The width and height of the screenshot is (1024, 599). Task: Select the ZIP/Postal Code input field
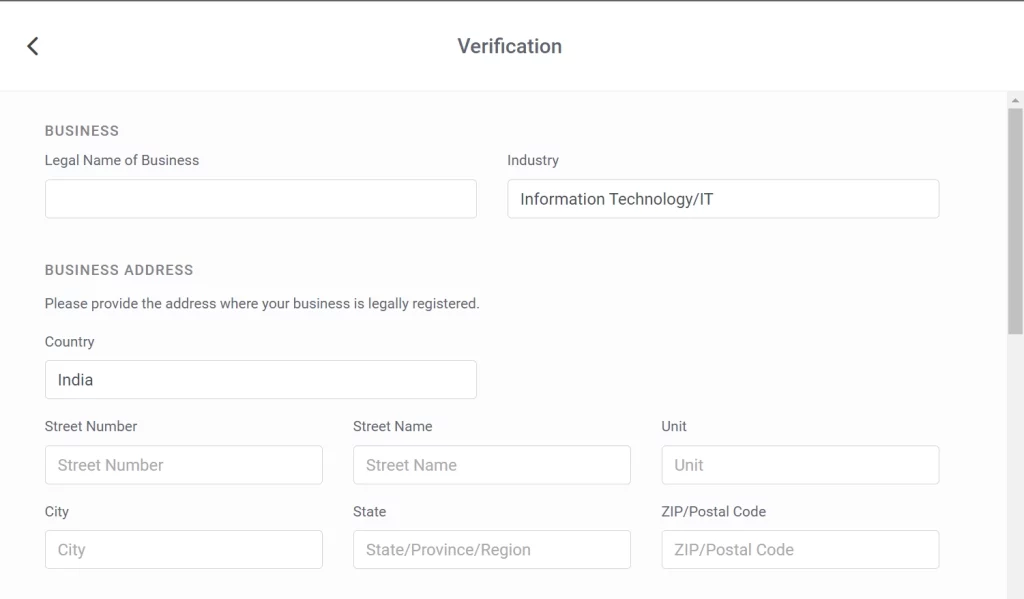coord(800,549)
